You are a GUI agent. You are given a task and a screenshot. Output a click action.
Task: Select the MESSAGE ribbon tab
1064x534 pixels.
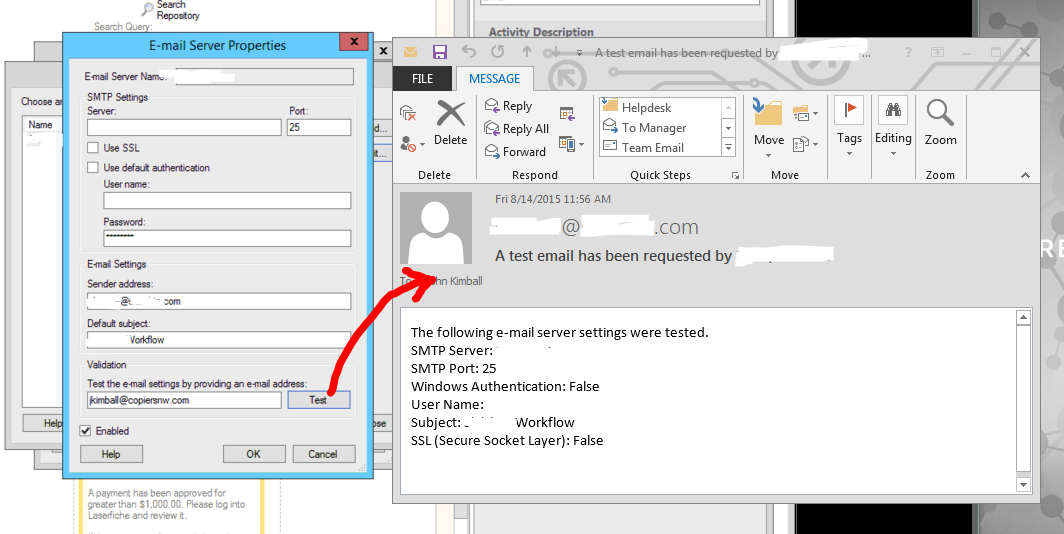[x=494, y=79]
